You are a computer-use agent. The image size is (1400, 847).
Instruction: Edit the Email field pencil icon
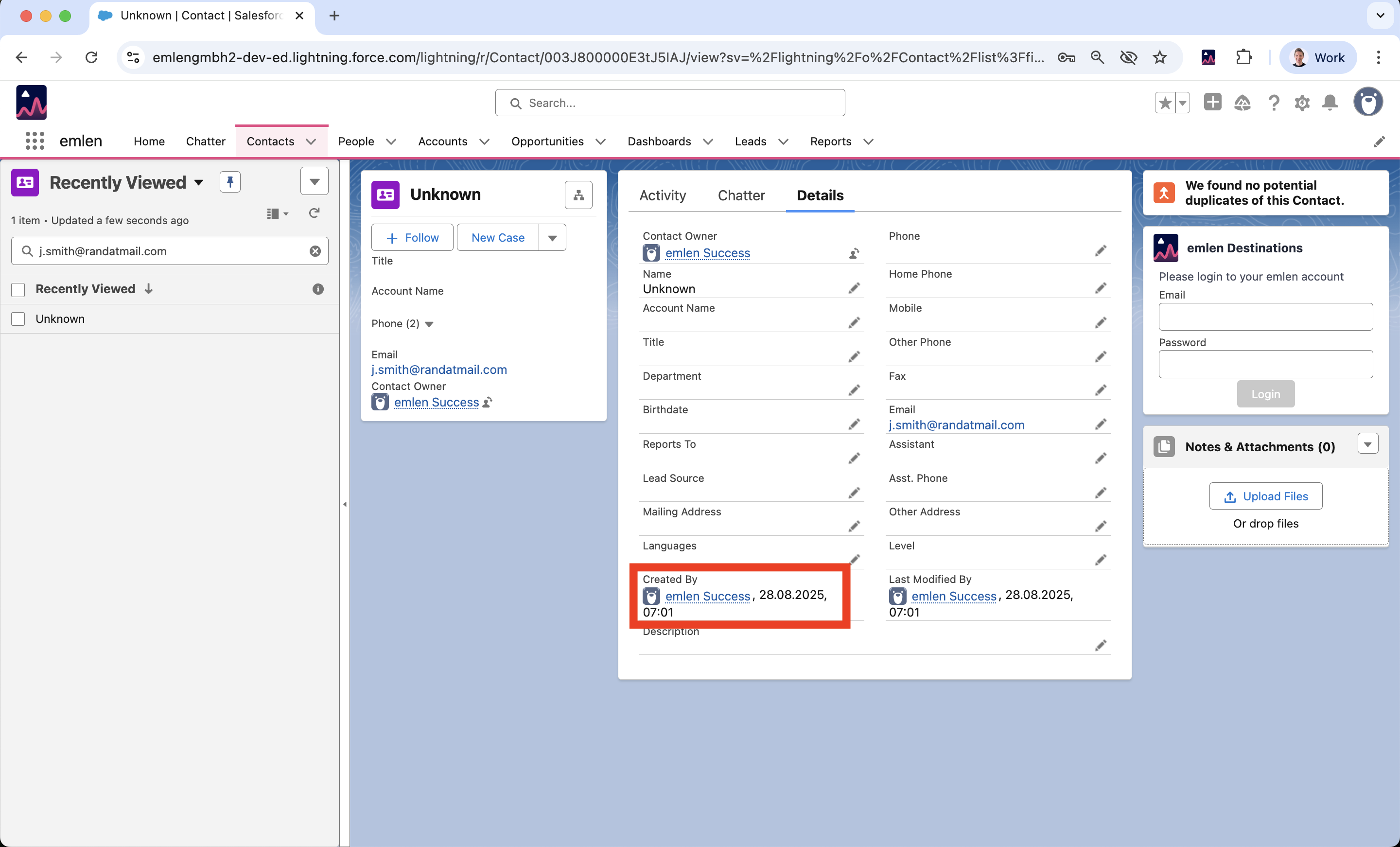(x=1100, y=424)
